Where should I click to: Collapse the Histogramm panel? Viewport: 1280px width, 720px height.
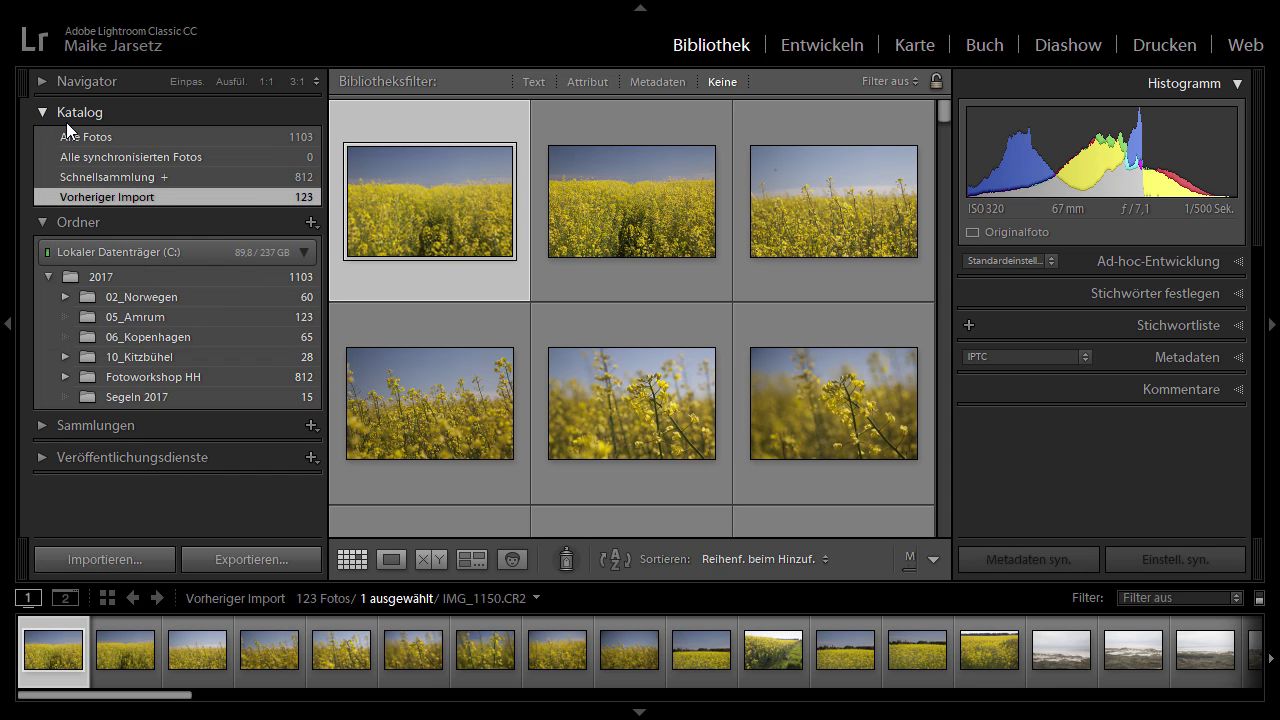[1237, 84]
